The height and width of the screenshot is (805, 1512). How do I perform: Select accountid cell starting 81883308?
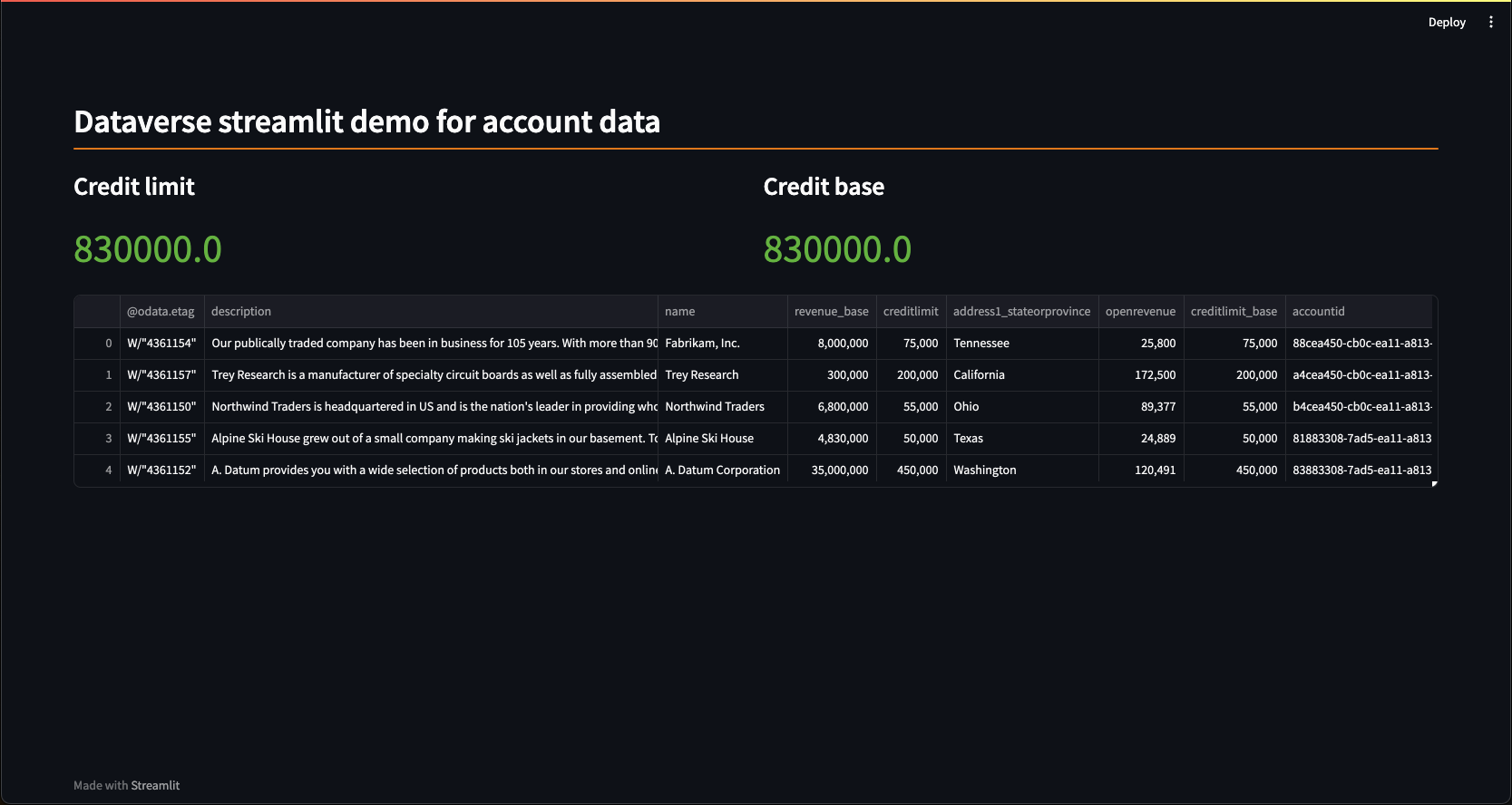pyautogui.click(x=1359, y=439)
